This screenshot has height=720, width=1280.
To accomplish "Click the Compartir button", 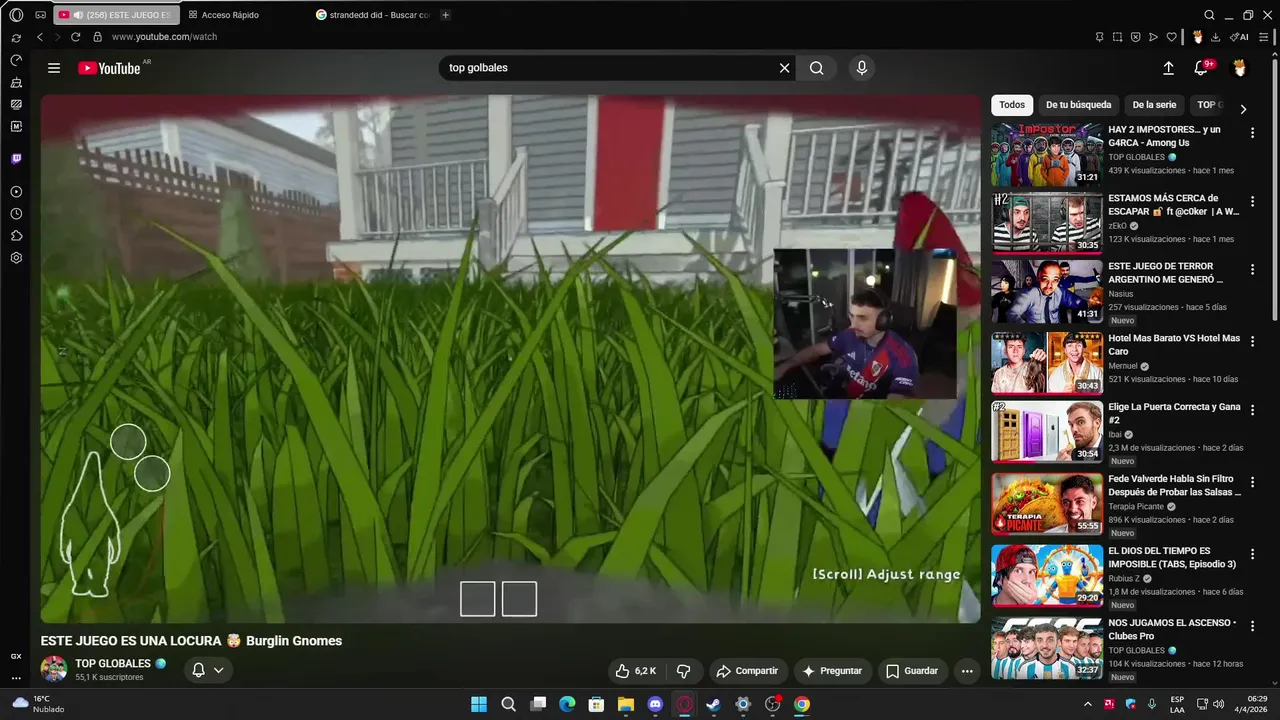I will coord(747,671).
